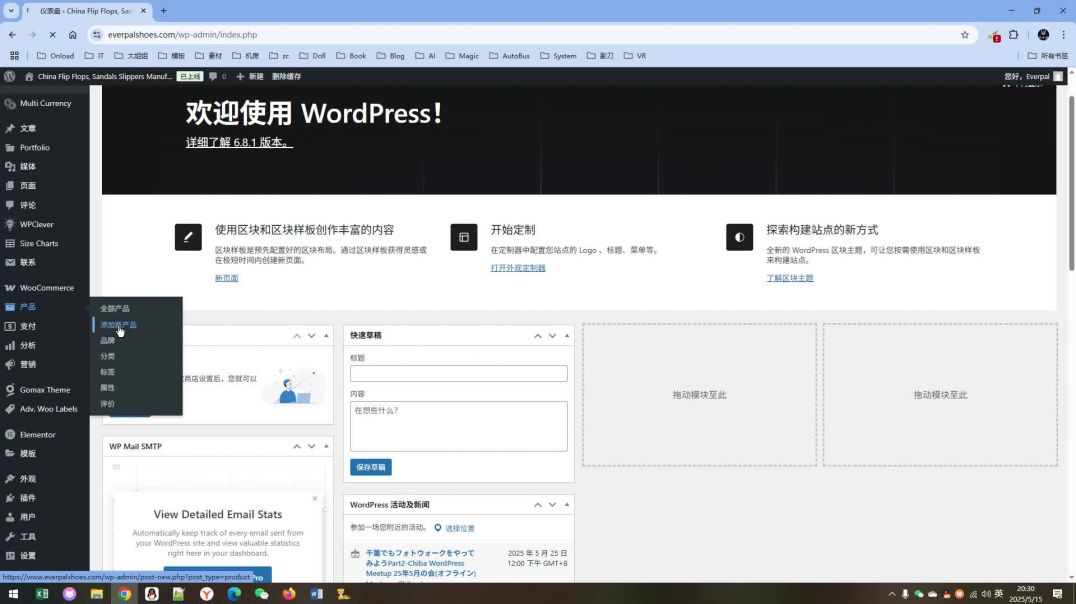Open the 详细了解 6.8.1 版本 link
This screenshot has height=604, width=1076.
click(239, 143)
